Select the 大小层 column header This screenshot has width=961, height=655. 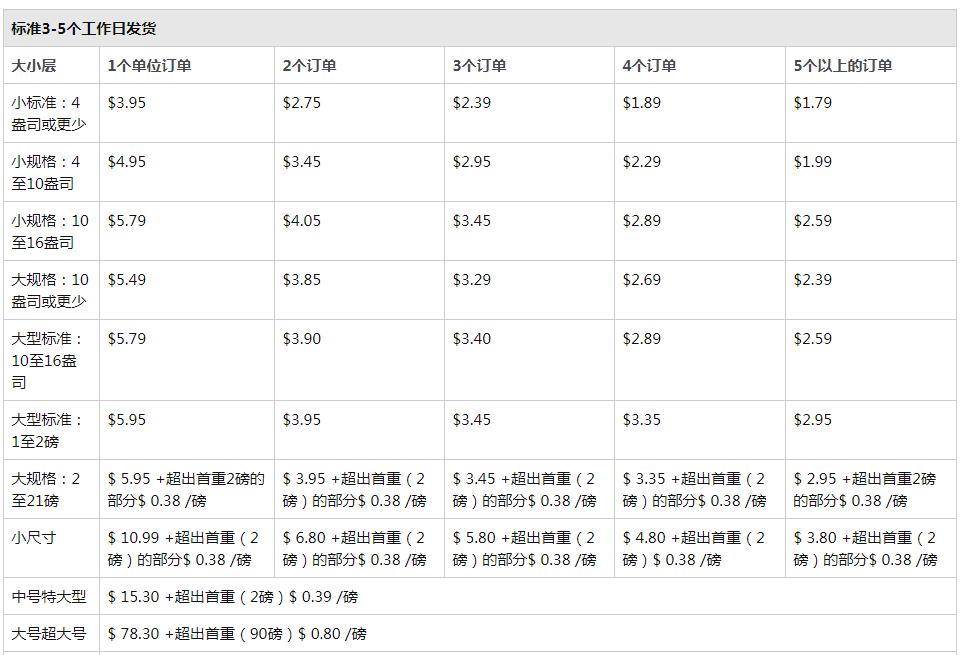point(34,66)
